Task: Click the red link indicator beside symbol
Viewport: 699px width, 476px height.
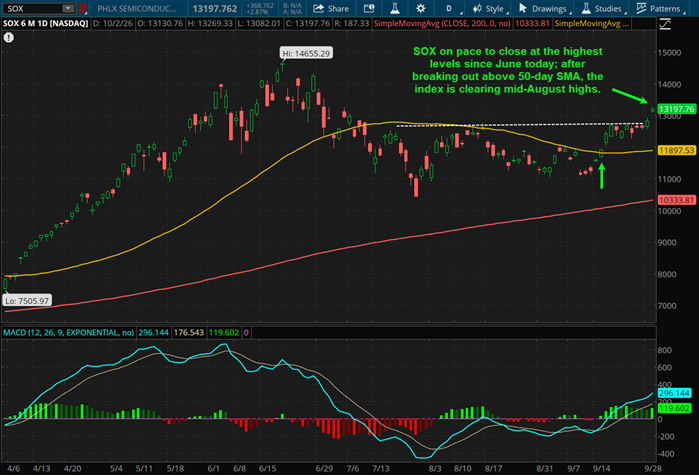Action: point(82,8)
